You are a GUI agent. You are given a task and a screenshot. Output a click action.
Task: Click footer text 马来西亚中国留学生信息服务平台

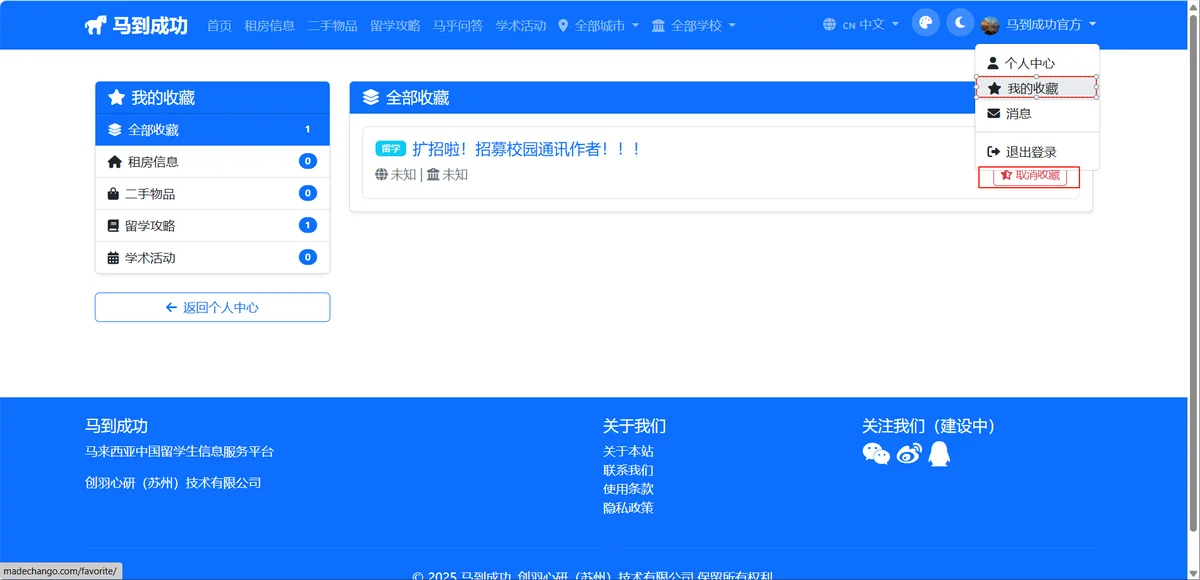(179, 452)
